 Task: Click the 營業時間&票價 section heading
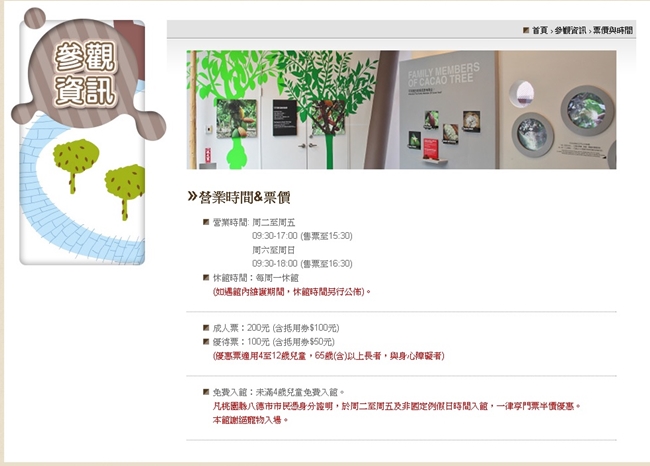click(x=245, y=197)
